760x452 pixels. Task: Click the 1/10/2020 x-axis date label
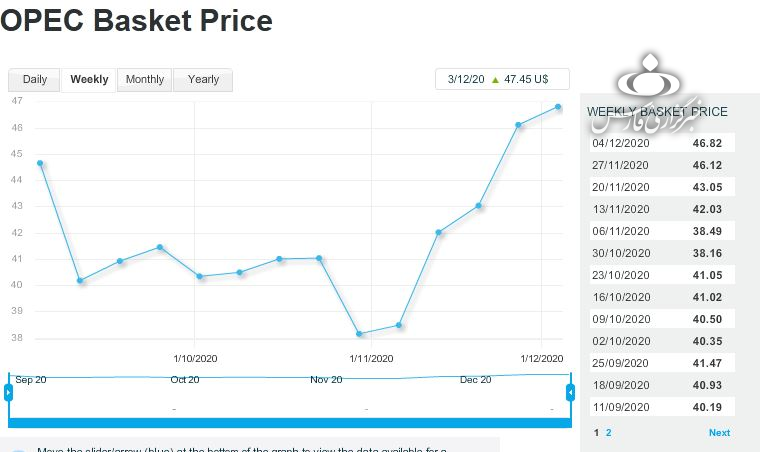coord(195,358)
